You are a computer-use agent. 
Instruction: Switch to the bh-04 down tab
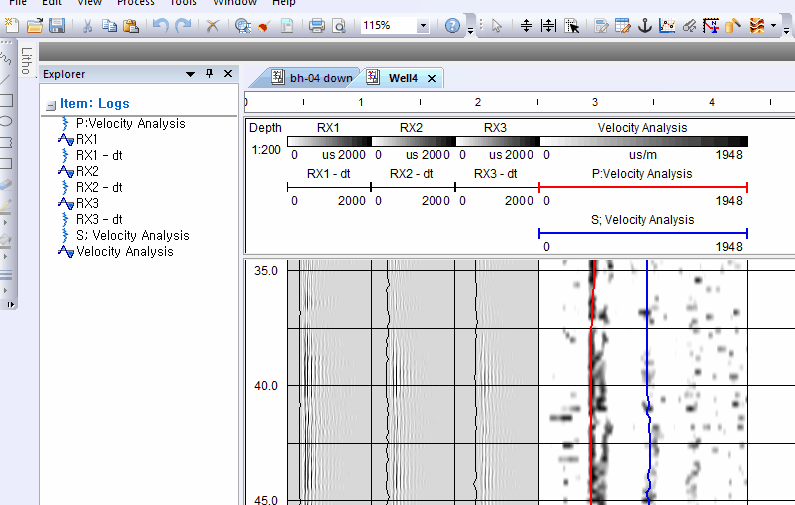(312, 78)
